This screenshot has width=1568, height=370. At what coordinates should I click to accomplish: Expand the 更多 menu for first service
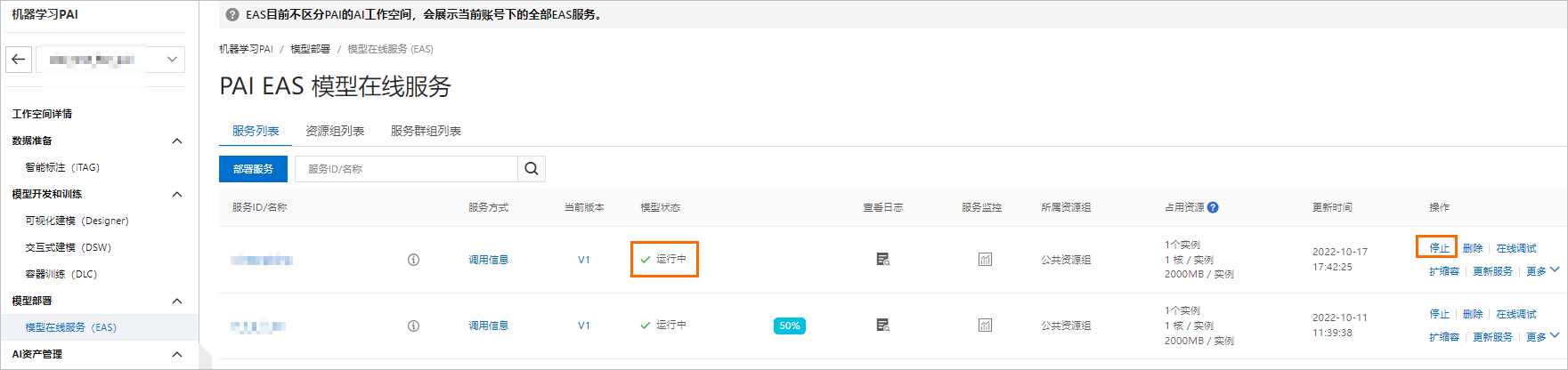1542,271
